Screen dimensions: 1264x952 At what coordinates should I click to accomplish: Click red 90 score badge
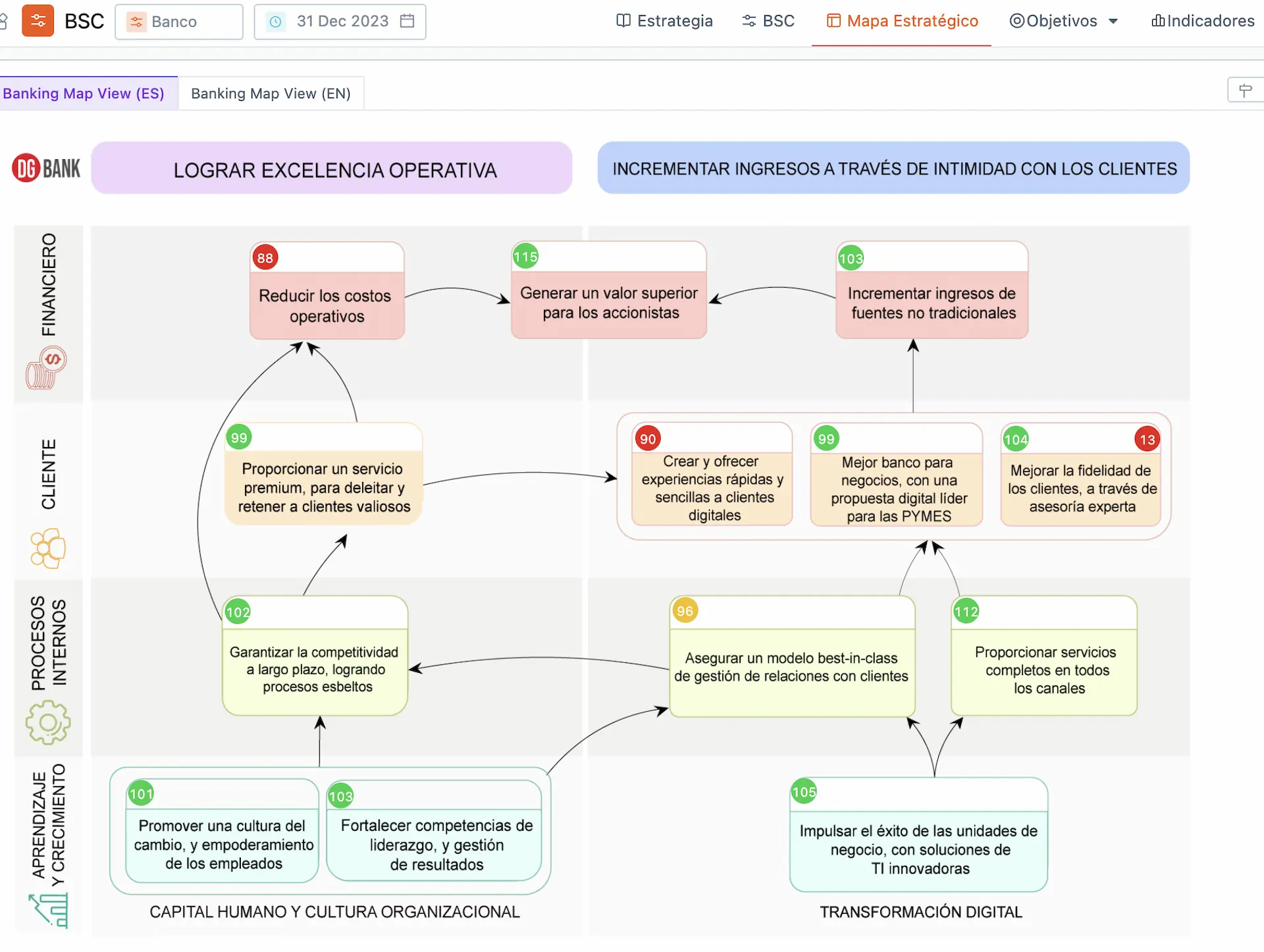click(648, 439)
